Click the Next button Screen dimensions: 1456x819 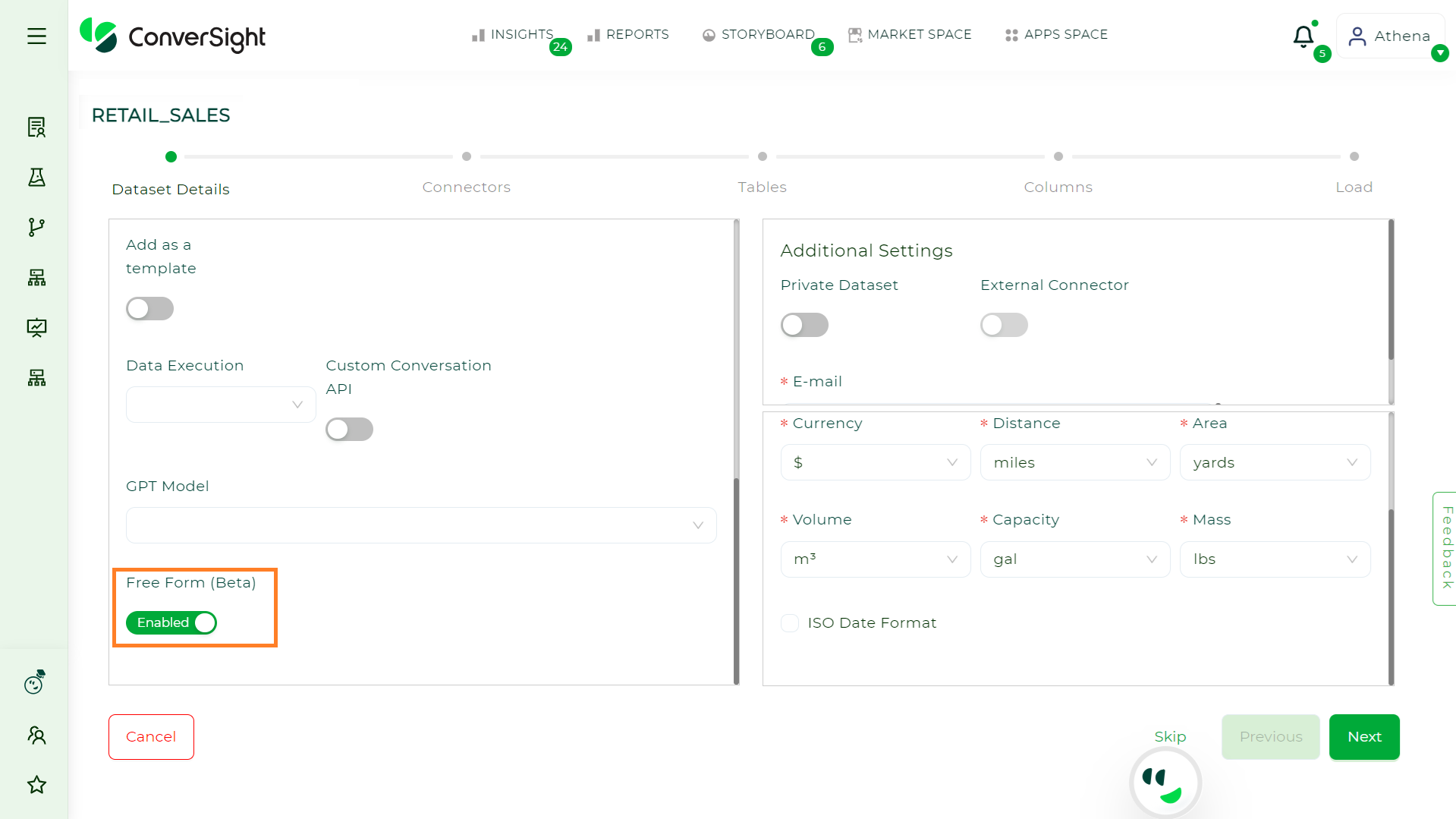point(1363,736)
